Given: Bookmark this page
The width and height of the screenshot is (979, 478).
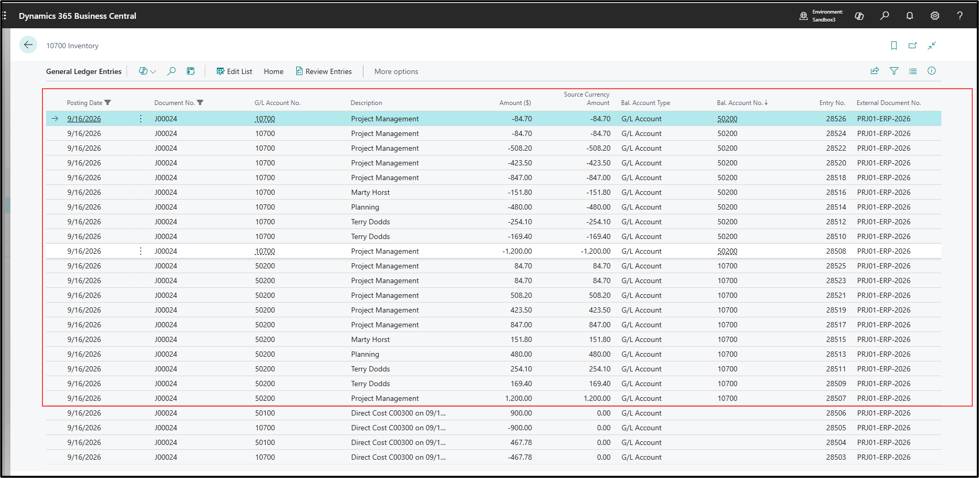Looking at the screenshot, I should pyautogui.click(x=894, y=46).
